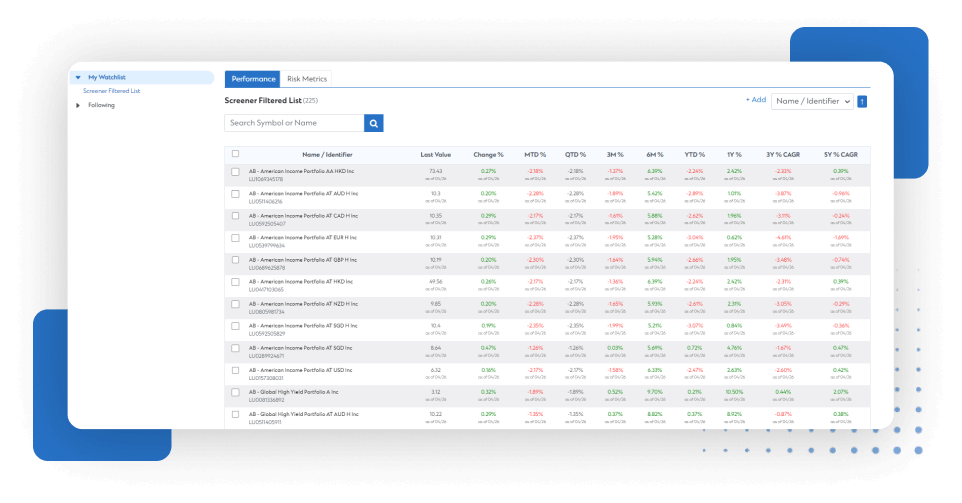This screenshot has height=503, width=962.
Task: Click the Last Value column header
Action: click(436, 155)
